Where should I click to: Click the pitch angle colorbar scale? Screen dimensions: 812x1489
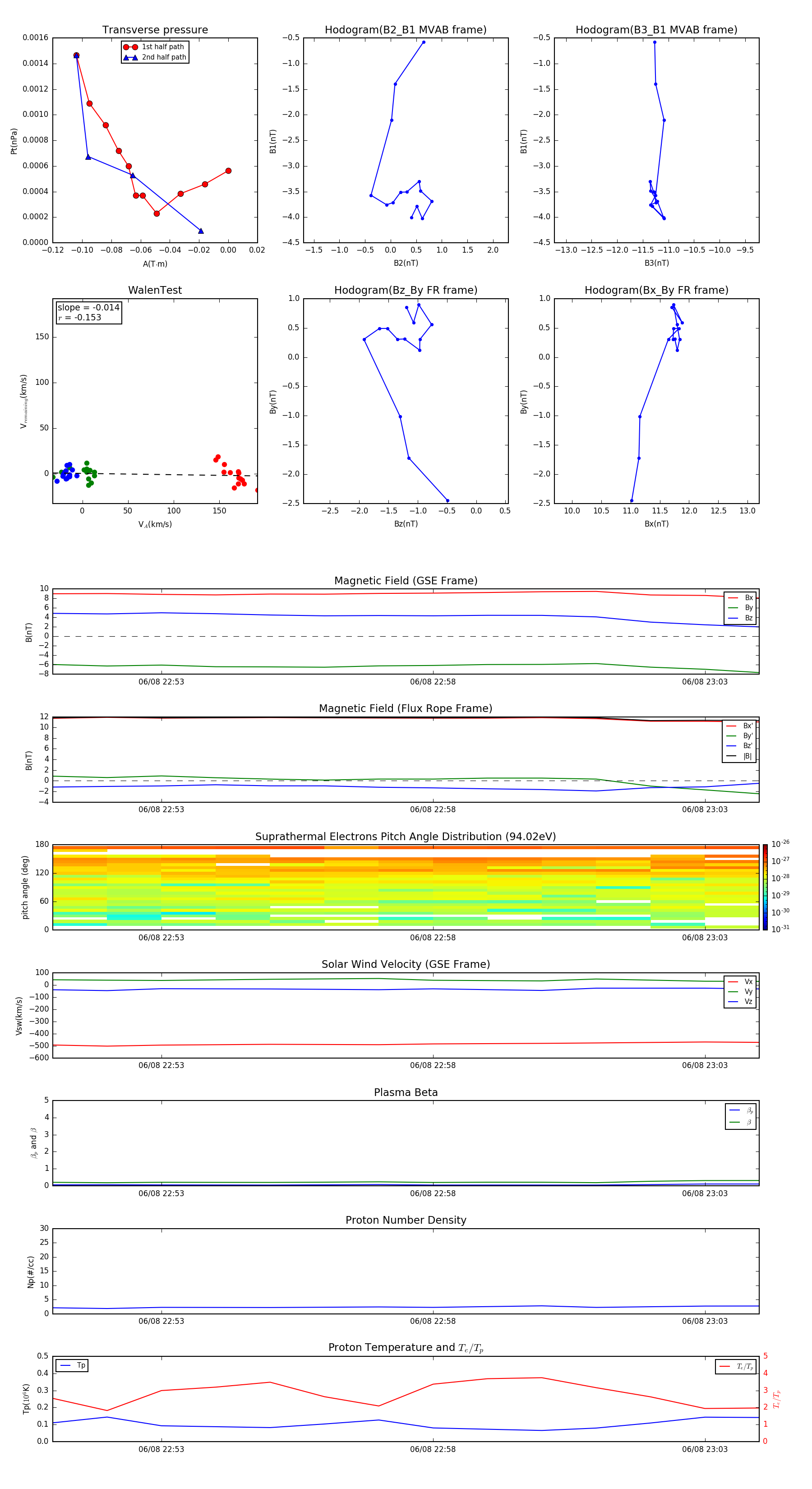pyautogui.click(x=765, y=887)
